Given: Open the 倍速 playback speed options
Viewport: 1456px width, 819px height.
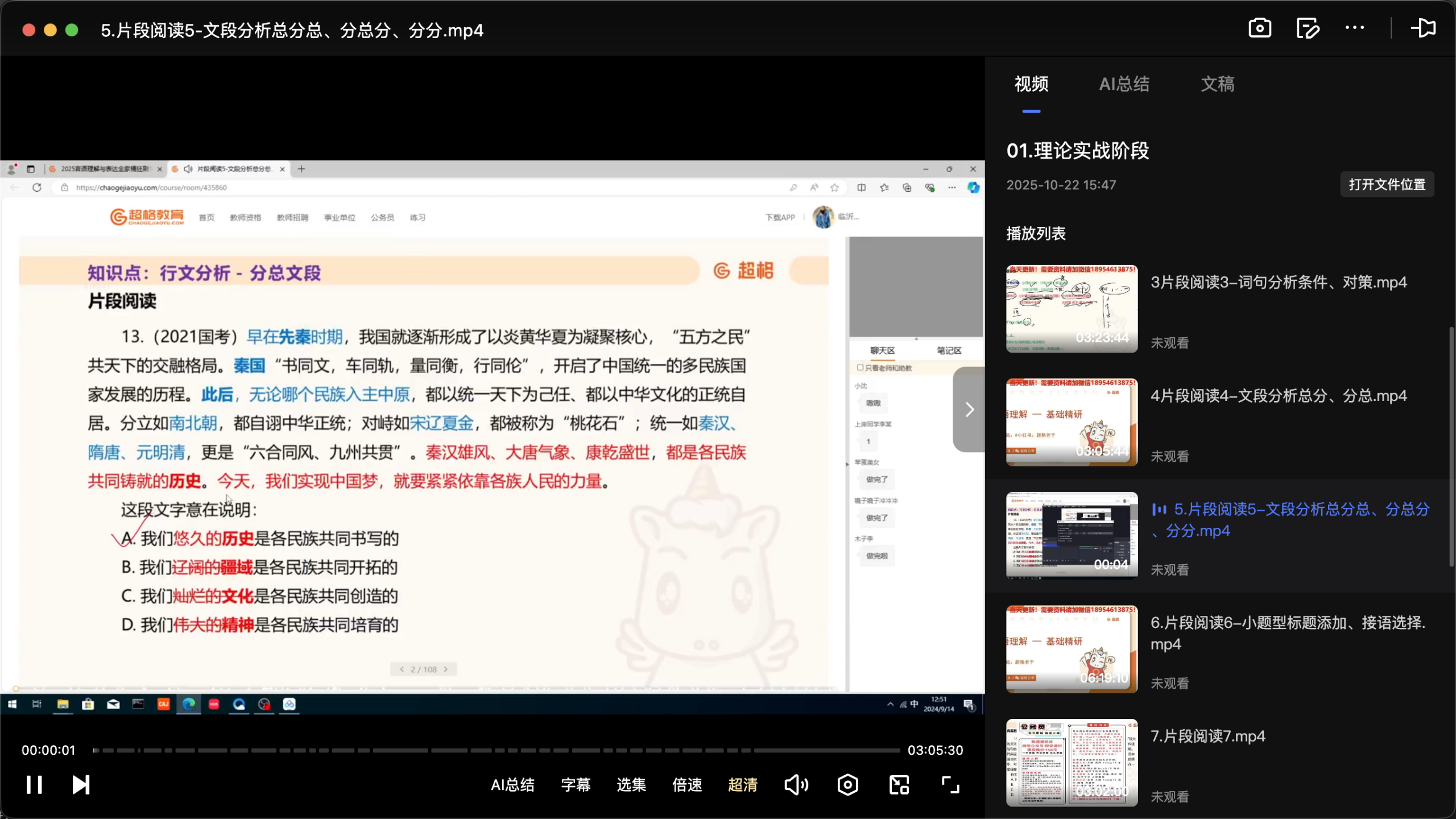Looking at the screenshot, I should (686, 785).
